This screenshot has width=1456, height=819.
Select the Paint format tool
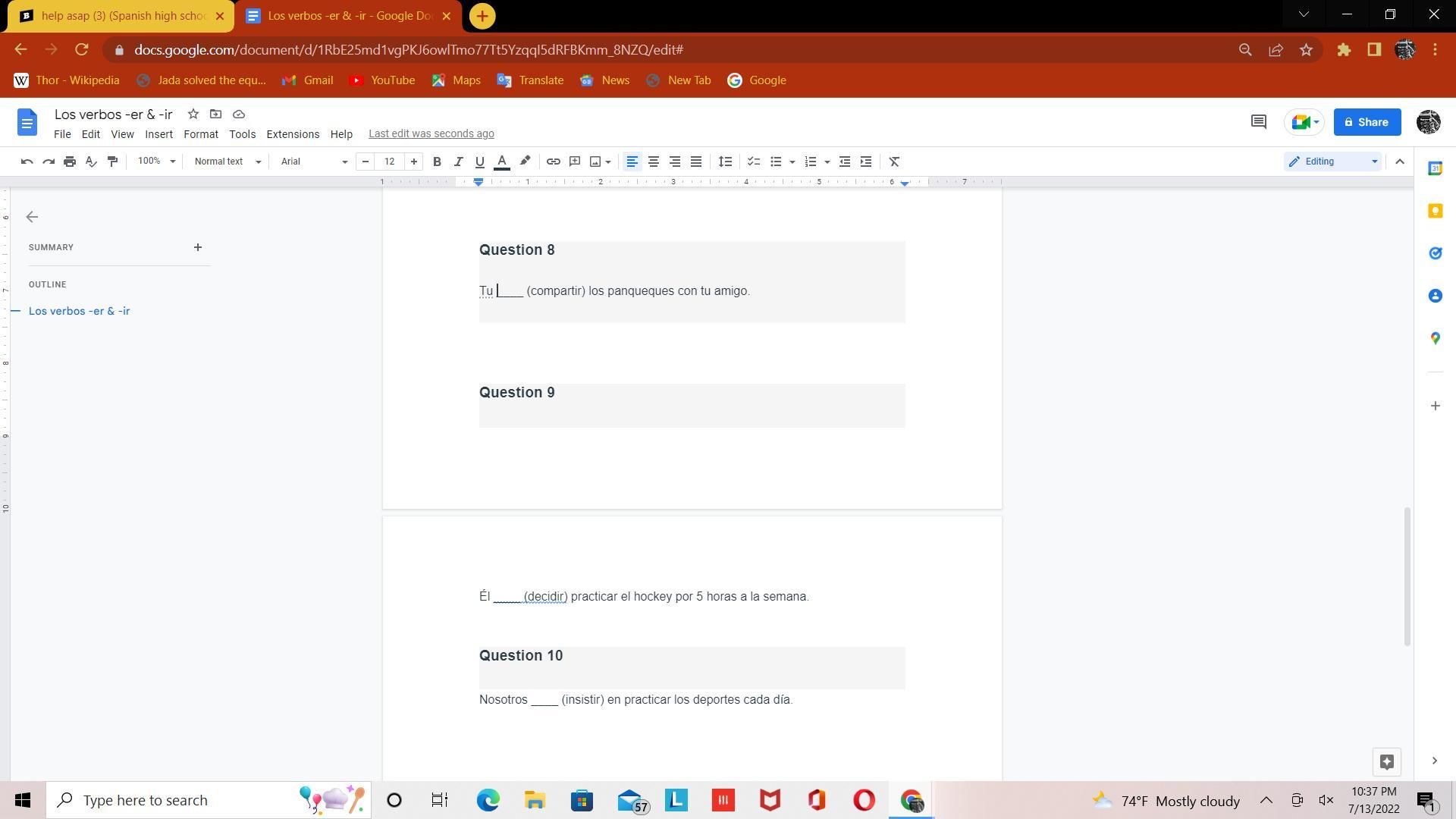pyautogui.click(x=112, y=162)
